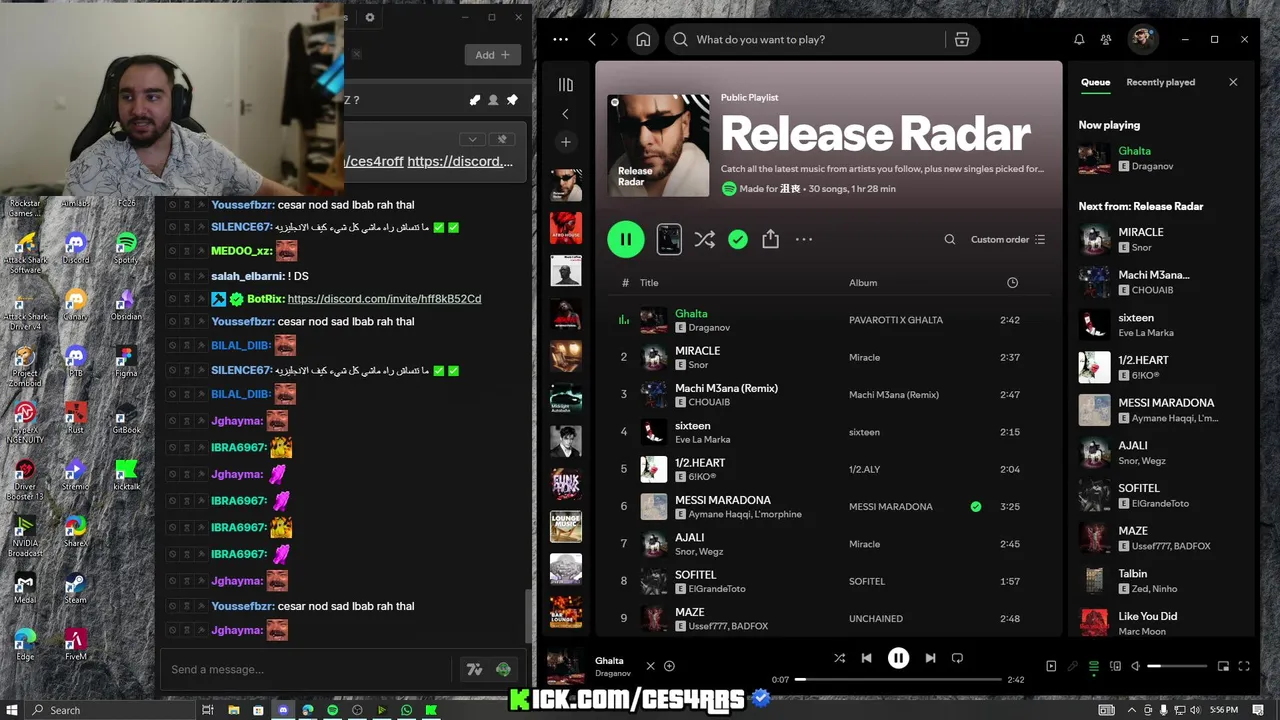The height and width of the screenshot is (720, 1280).
Task: Open the Obsidian desktop shortcut
Action: click(x=126, y=304)
